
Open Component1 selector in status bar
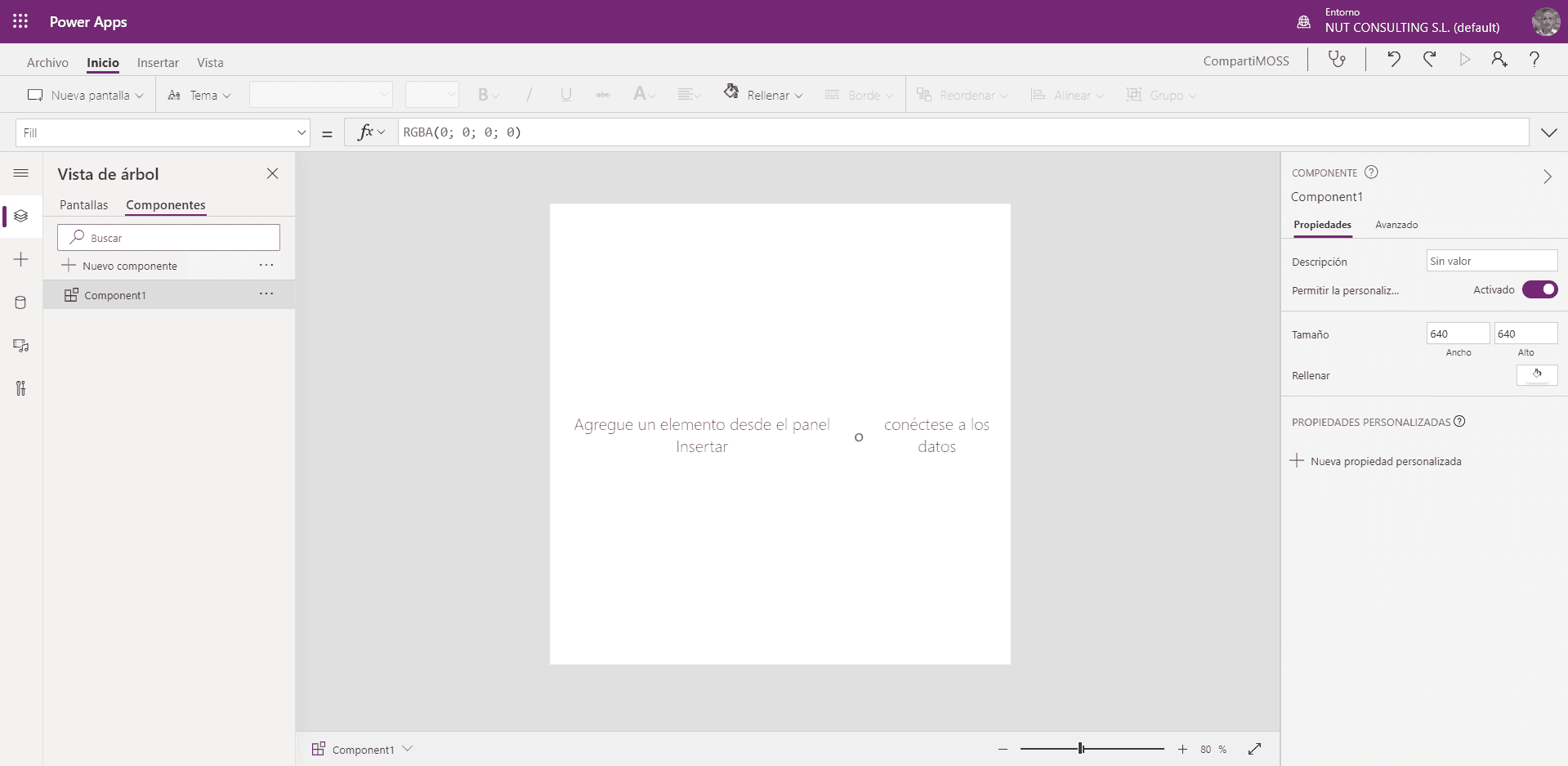click(x=362, y=749)
